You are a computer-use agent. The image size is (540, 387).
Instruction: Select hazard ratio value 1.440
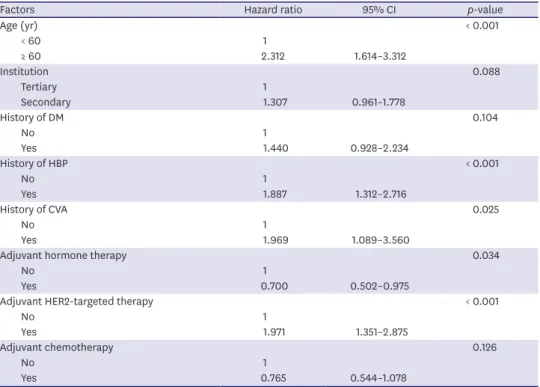click(x=276, y=148)
